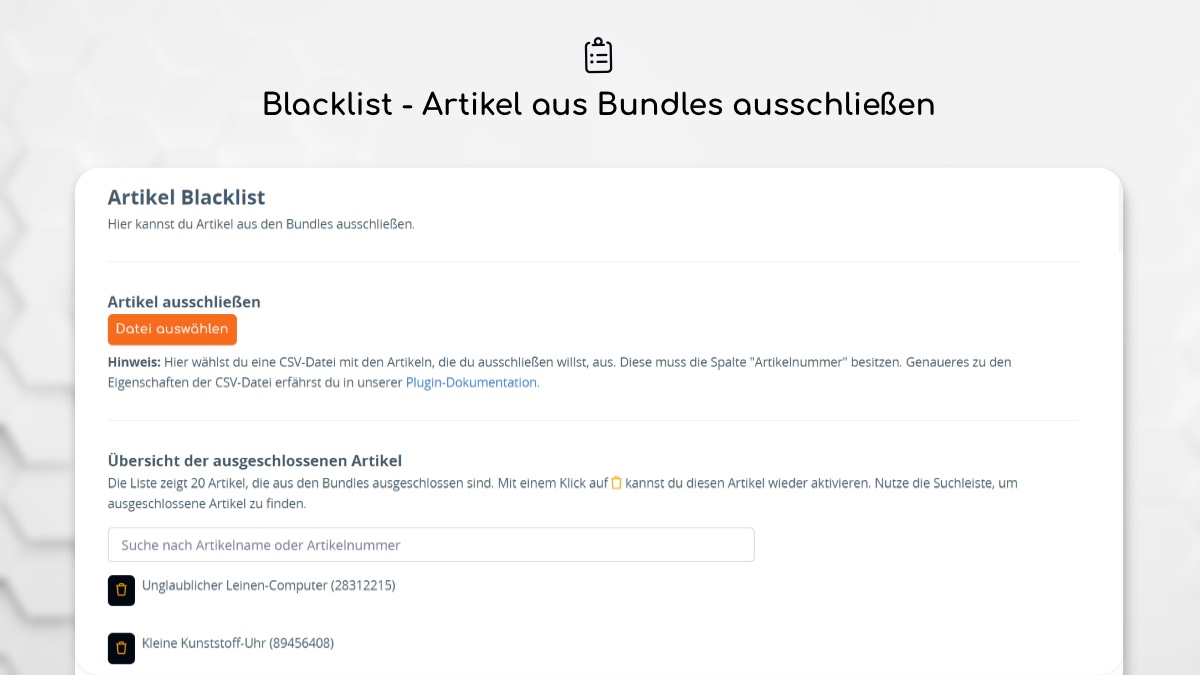Reactivate "Unglaublicher Leinen-Computer" via its trash icon
The height and width of the screenshot is (675, 1200).
point(121,590)
